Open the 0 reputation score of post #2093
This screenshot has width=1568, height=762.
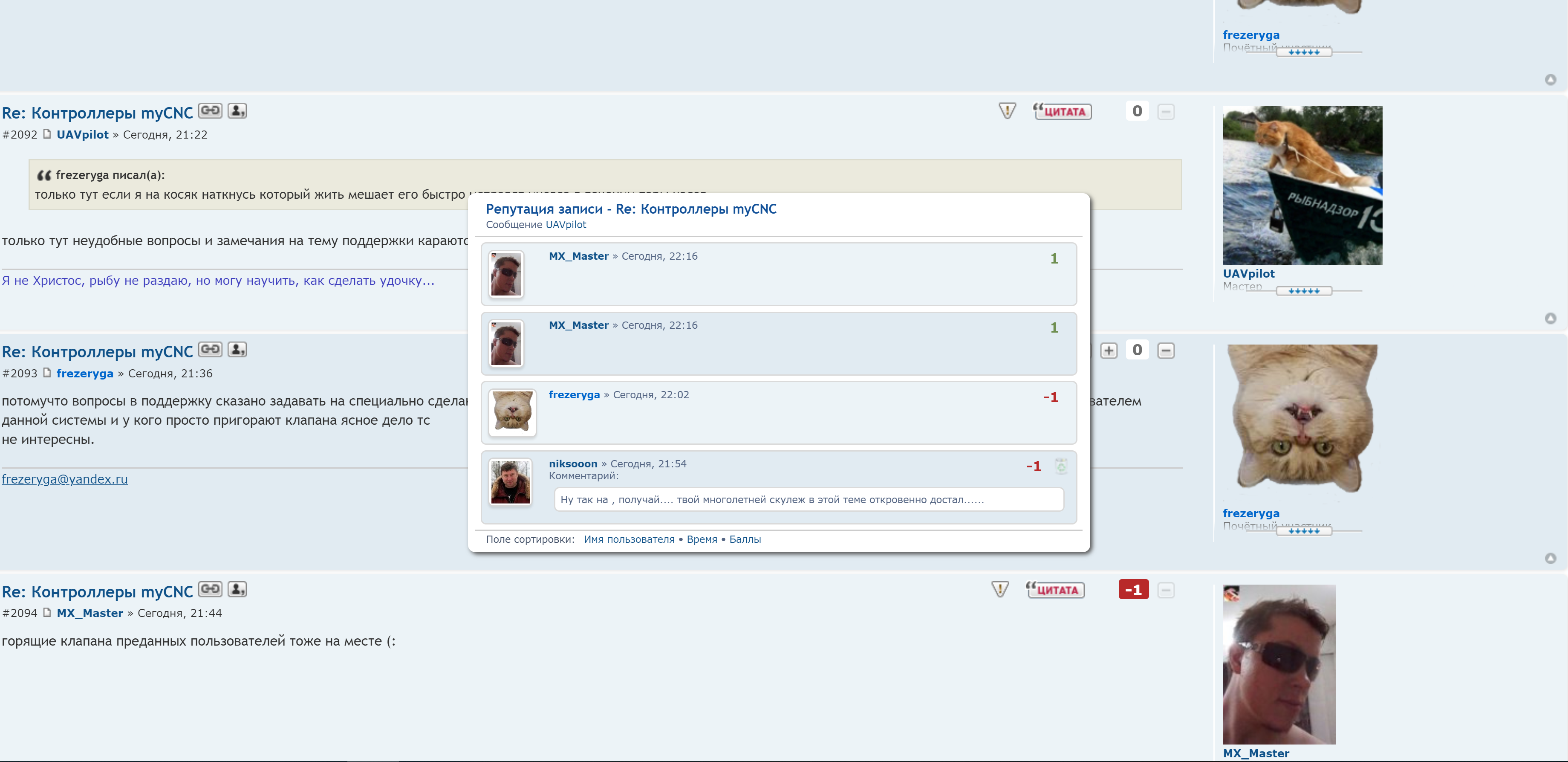point(1136,350)
